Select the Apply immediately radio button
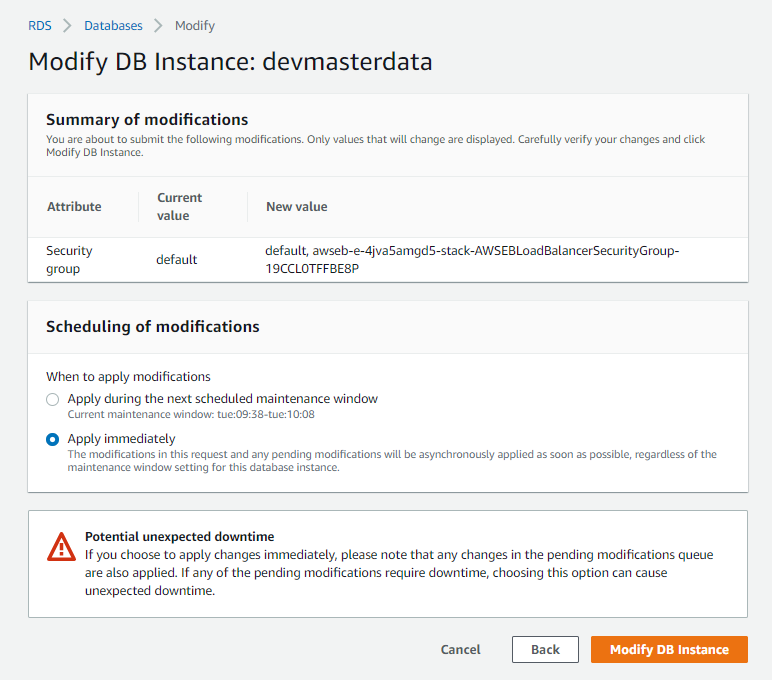The height and width of the screenshot is (680, 772). (53, 439)
